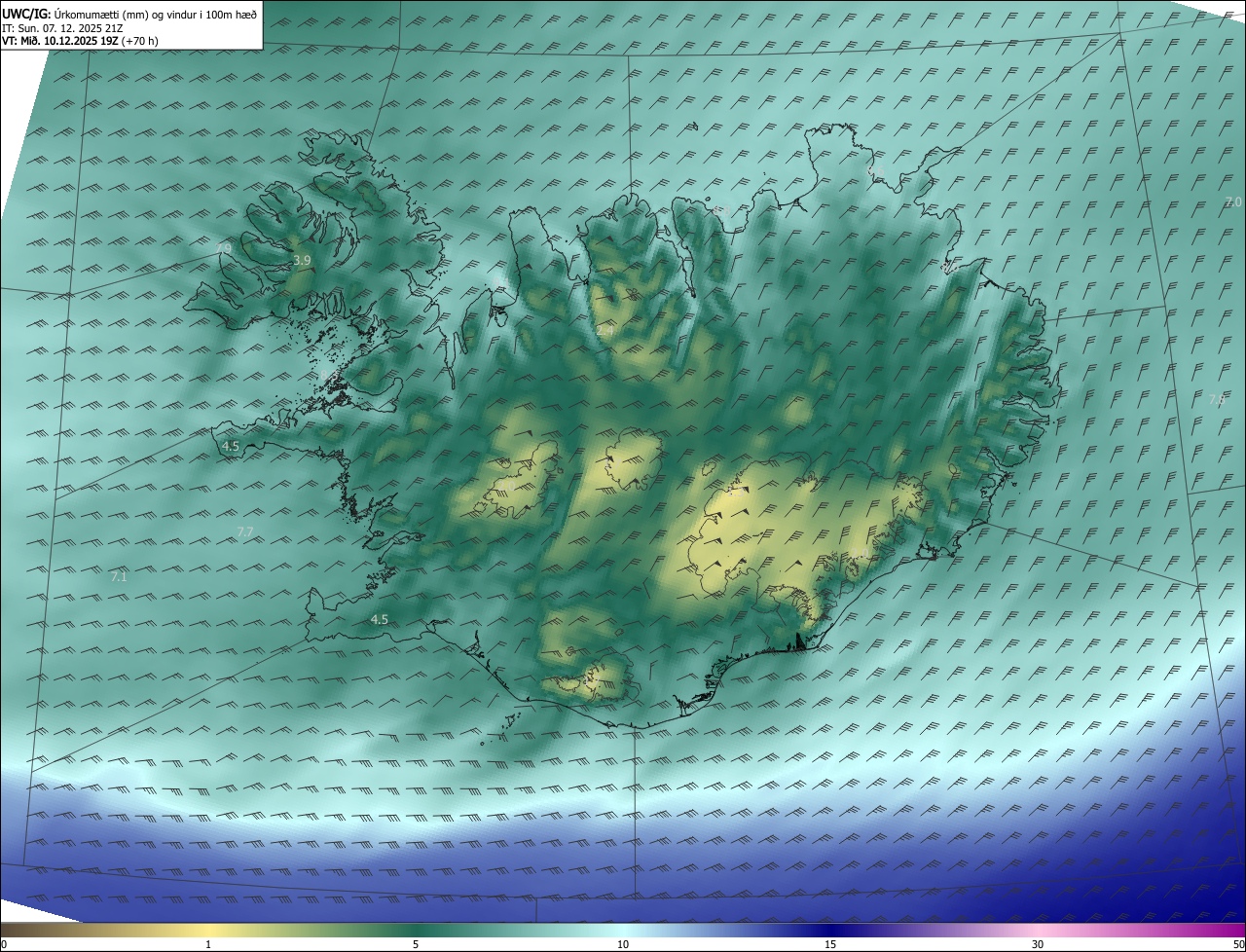Click the colorbar tick label 50
The width and height of the screenshot is (1246, 952).
click(x=1238, y=944)
